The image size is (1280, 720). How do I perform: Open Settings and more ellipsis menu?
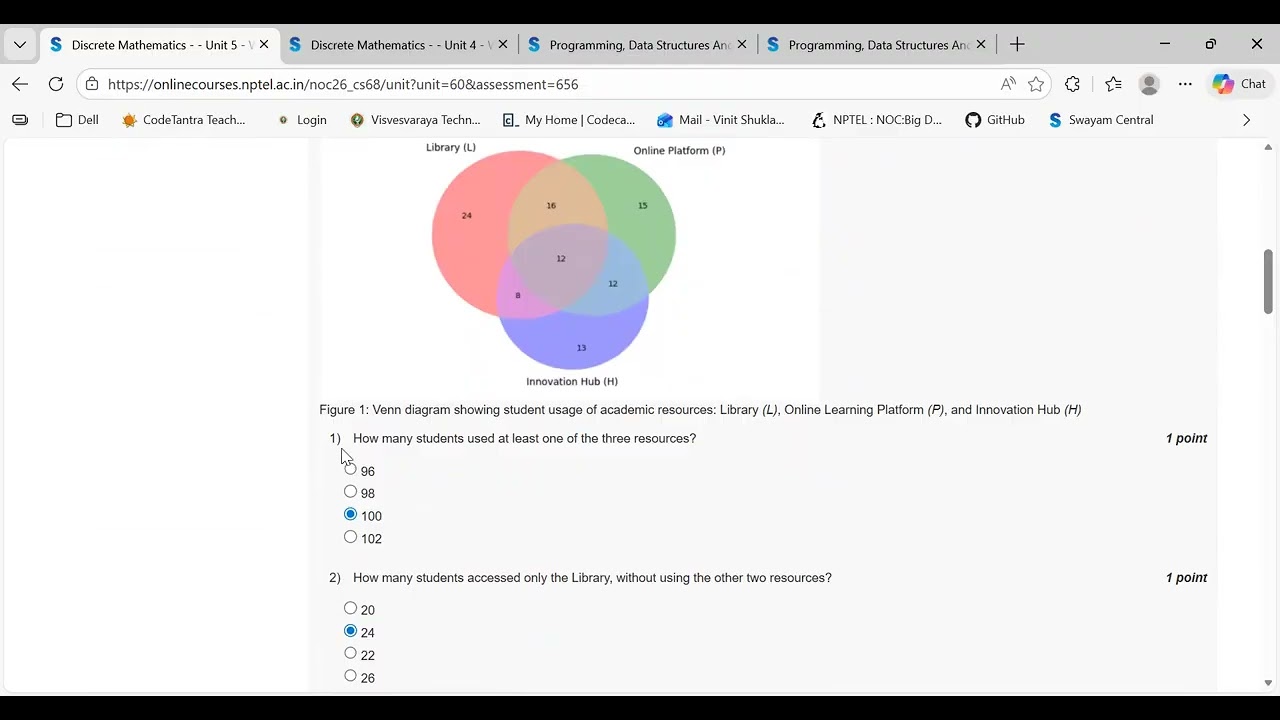1185,84
